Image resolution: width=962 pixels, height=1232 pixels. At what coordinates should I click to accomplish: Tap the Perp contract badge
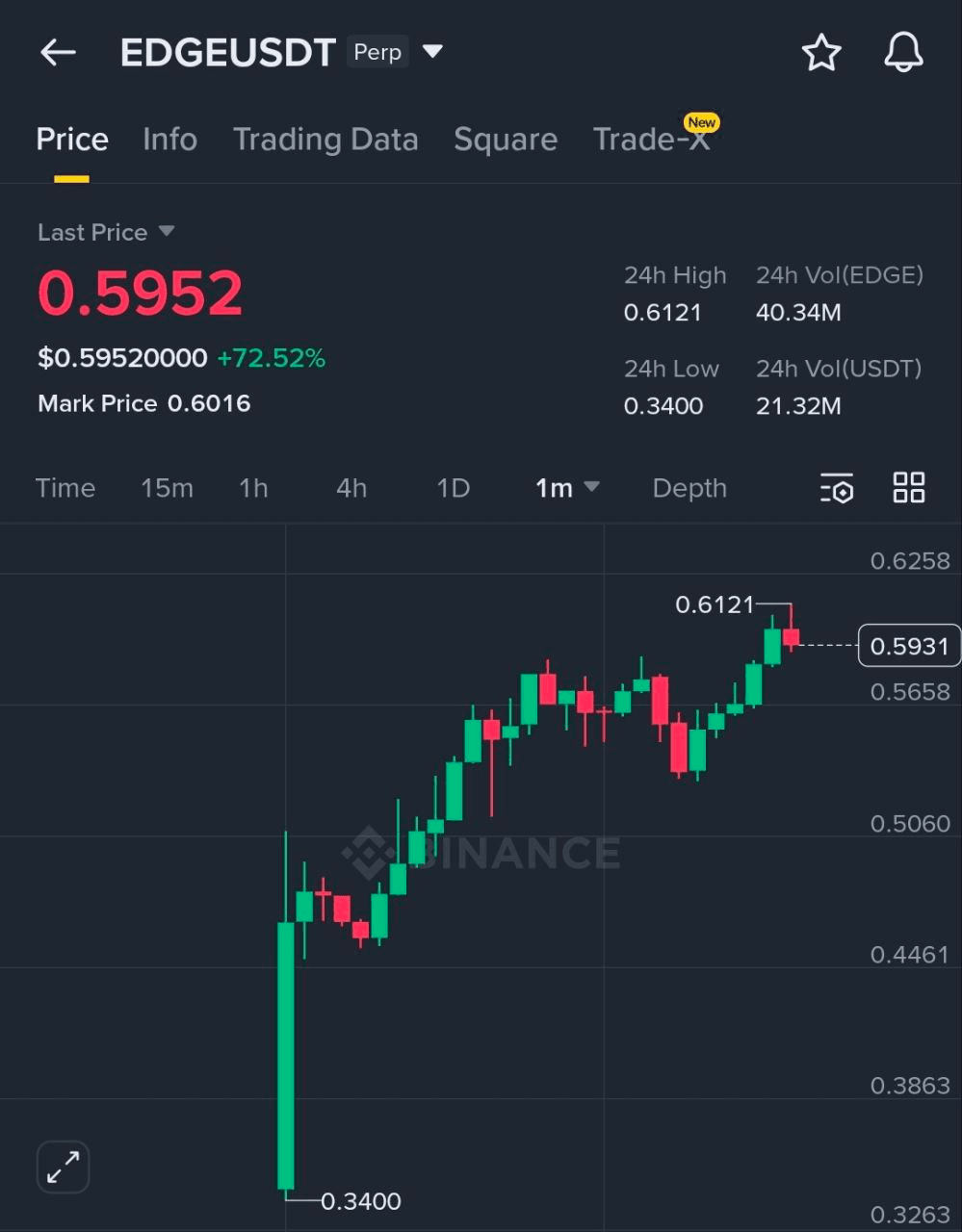coord(377,52)
